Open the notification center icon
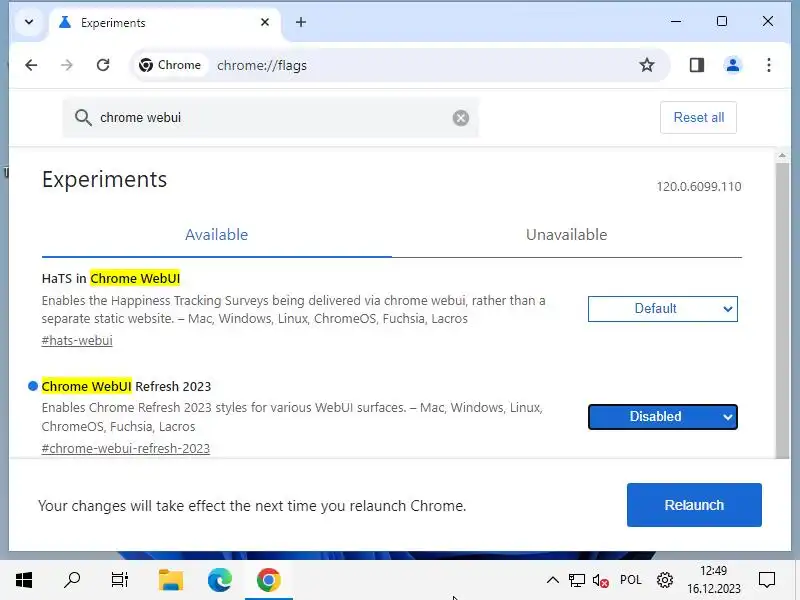The width and height of the screenshot is (800, 600). (767, 580)
